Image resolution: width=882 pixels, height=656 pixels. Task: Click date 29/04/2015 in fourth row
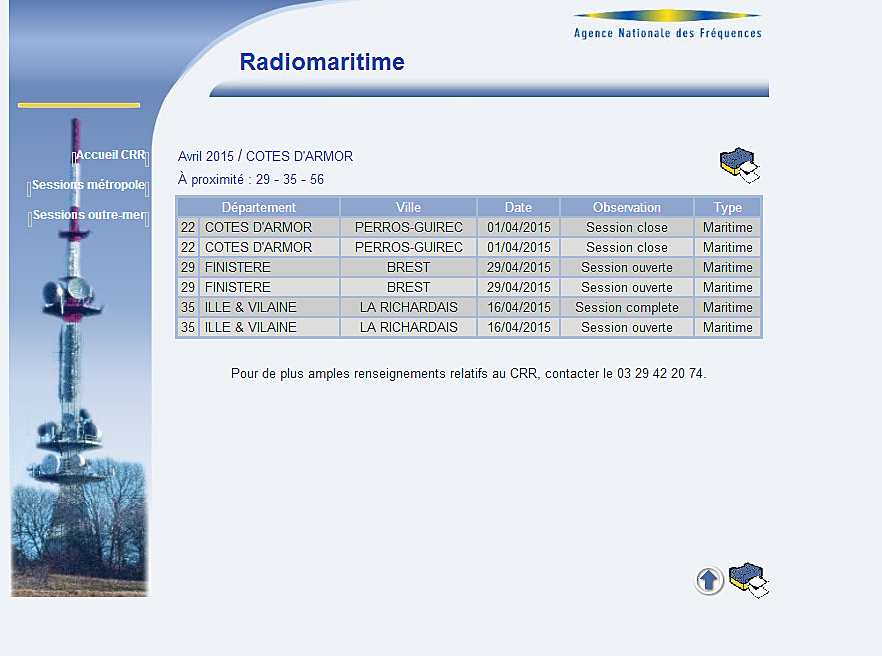(x=519, y=287)
